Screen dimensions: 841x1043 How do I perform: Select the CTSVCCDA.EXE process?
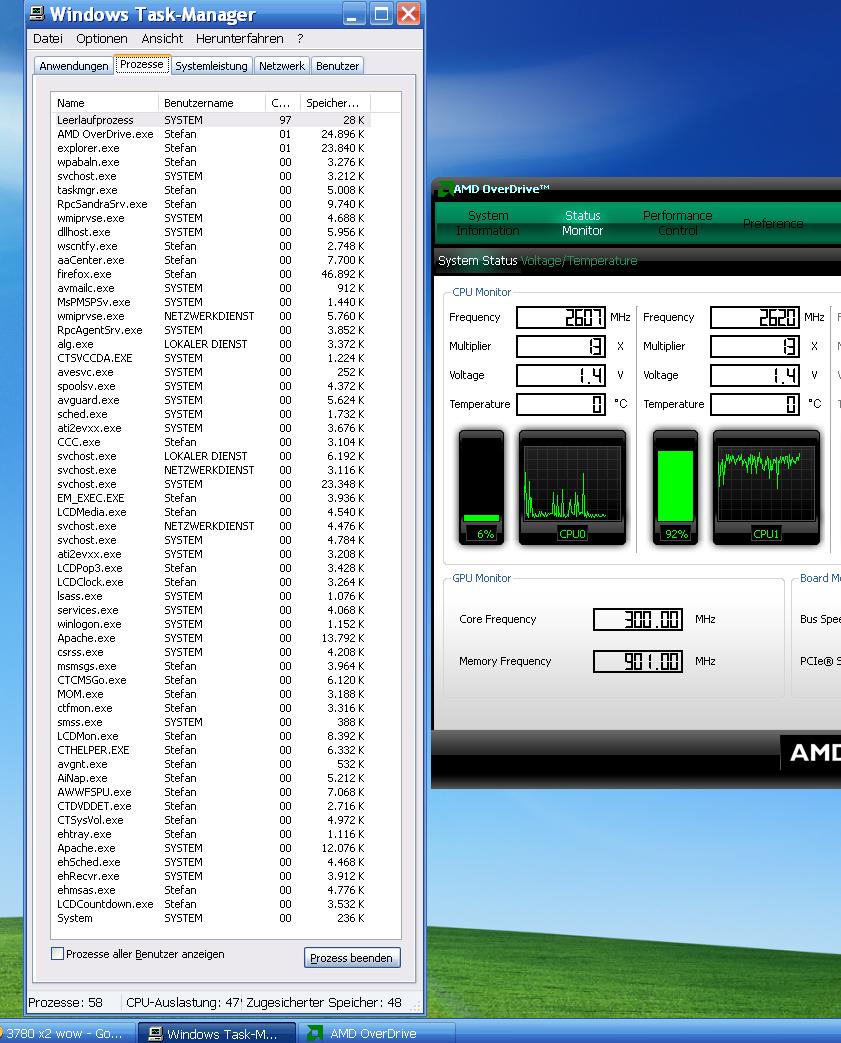211,358
